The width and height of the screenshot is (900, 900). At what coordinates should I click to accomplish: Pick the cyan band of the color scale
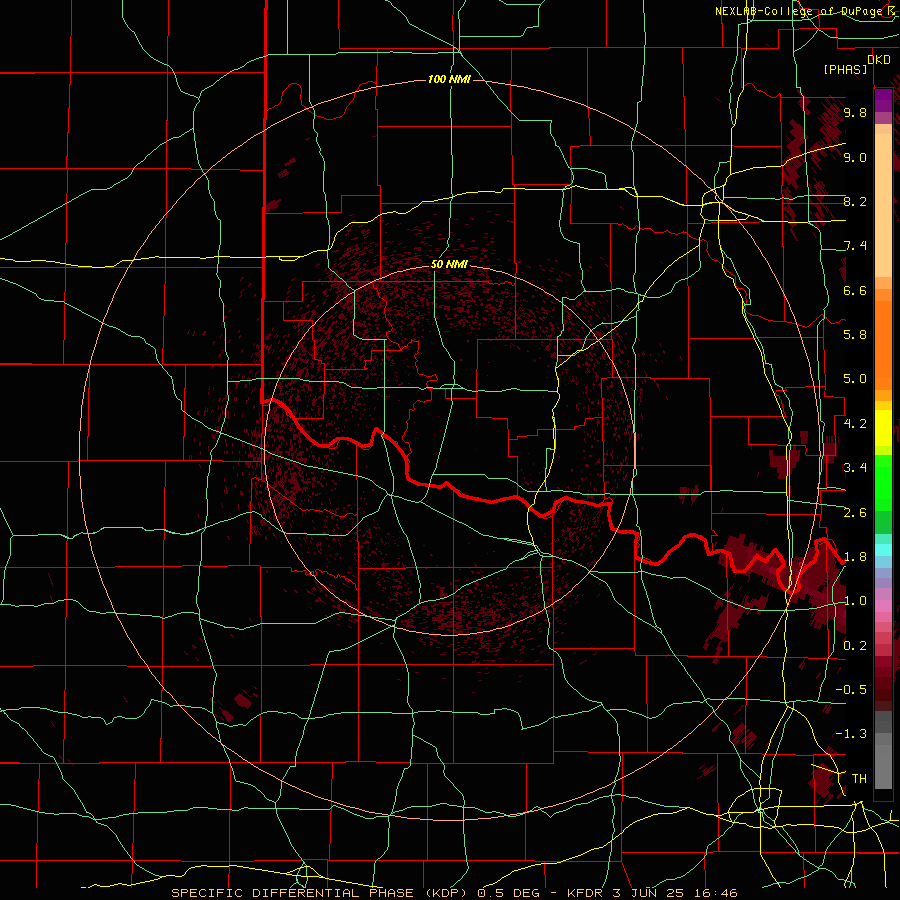click(883, 550)
